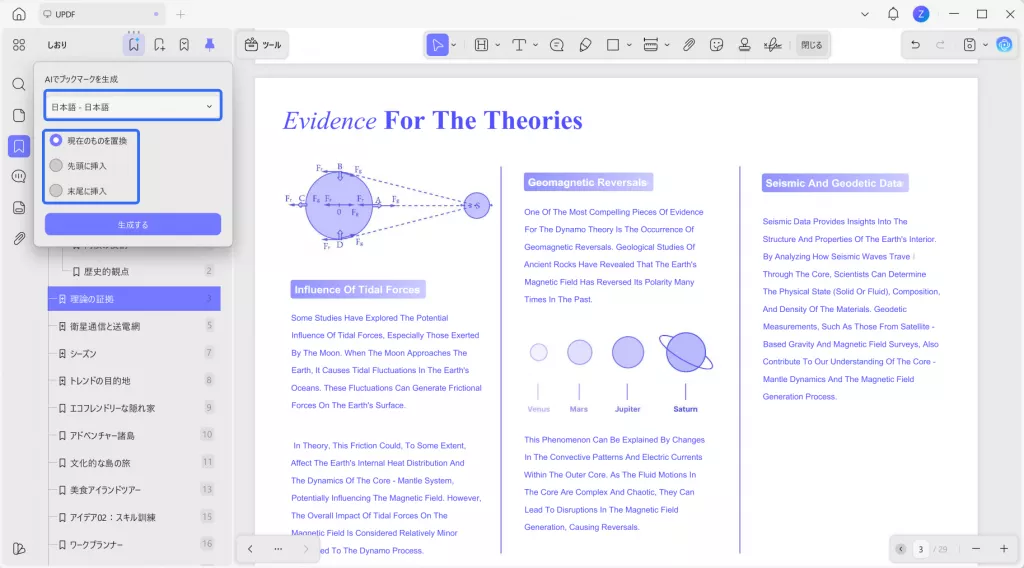Open the home screen icon
The width and height of the screenshot is (1024, 568).
coord(19,14)
